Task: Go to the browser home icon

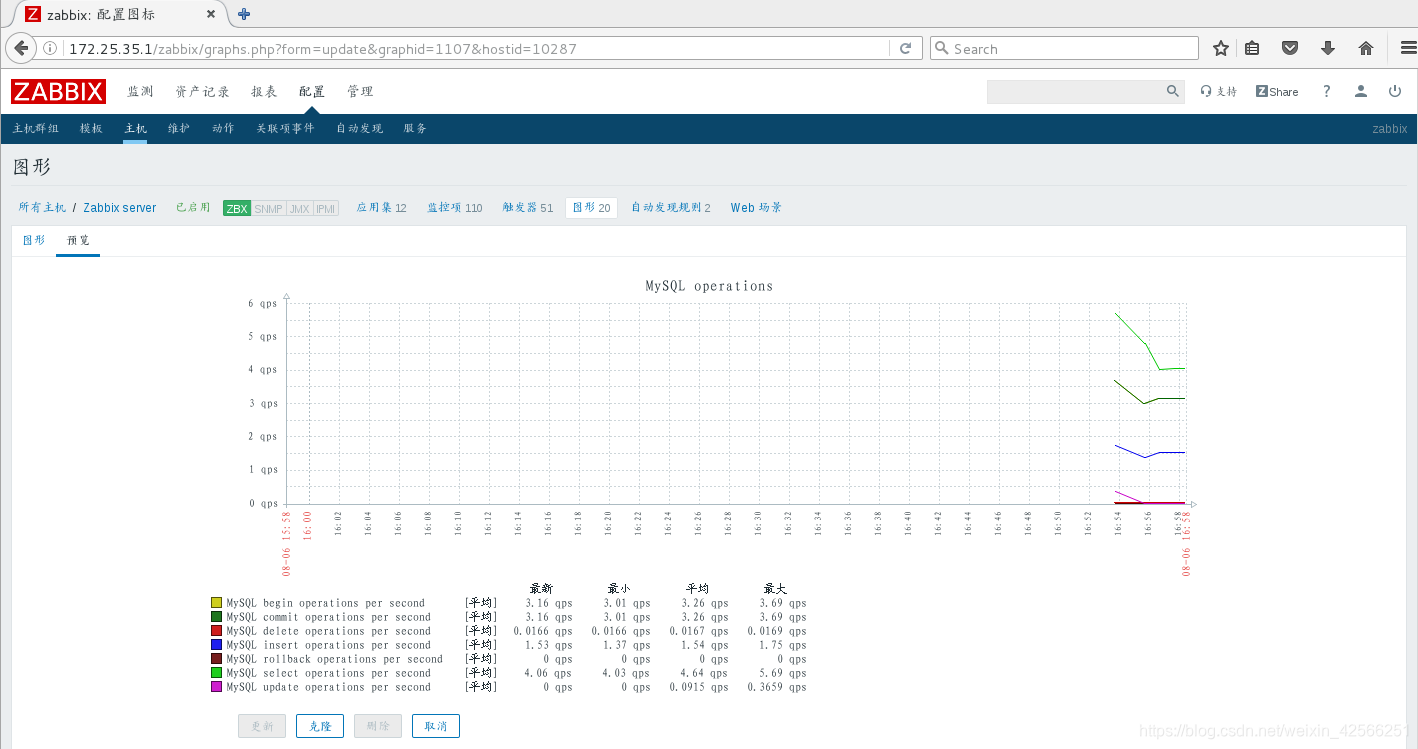Action: click(1366, 48)
